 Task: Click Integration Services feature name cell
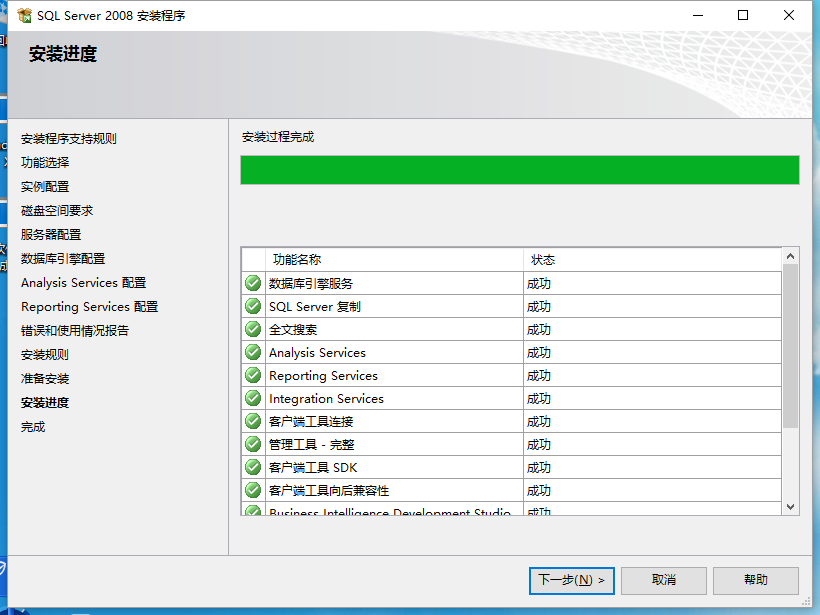point(394,398)
